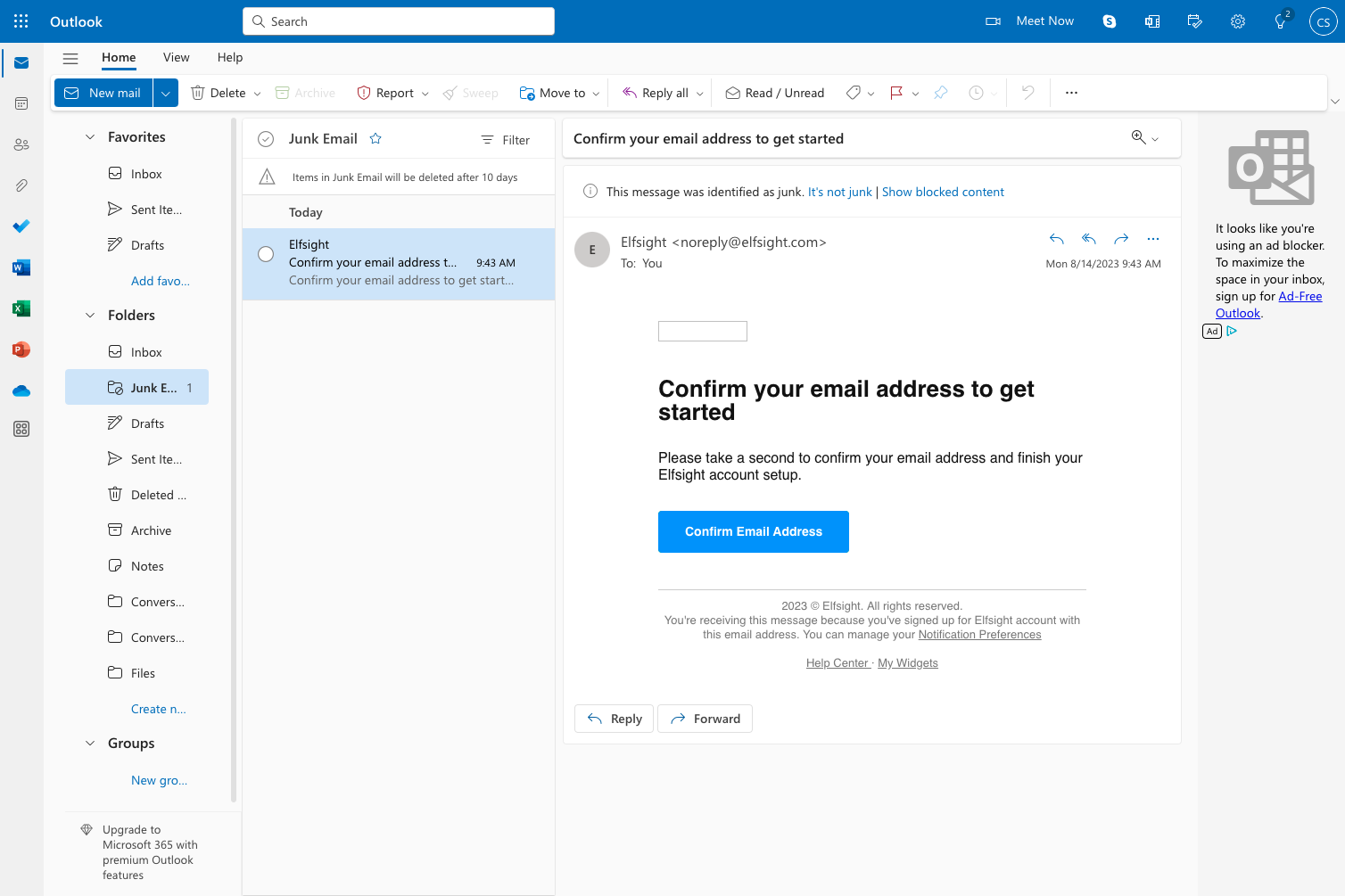Viewport: 1345px width, 896px height.
Task: Open the Delete dropdown arrow
Action: pos(258,94)
